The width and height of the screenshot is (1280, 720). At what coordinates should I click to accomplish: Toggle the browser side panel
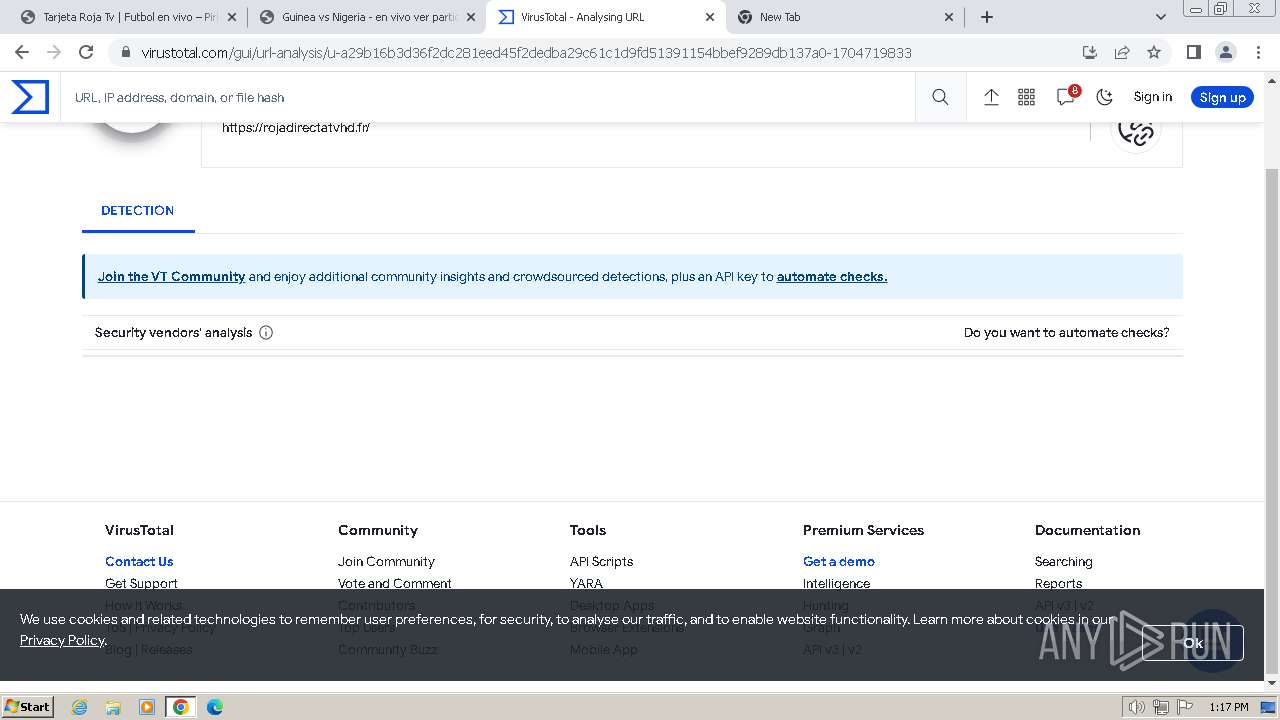[1193, 53]
